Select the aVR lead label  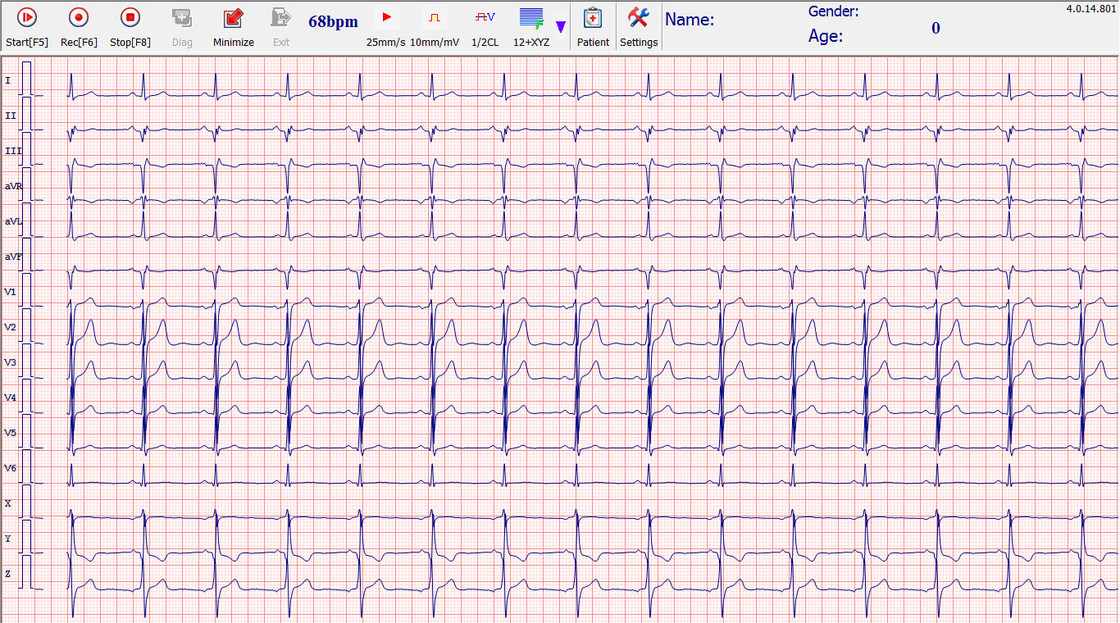pyautogui.click(x=13, y=186)
